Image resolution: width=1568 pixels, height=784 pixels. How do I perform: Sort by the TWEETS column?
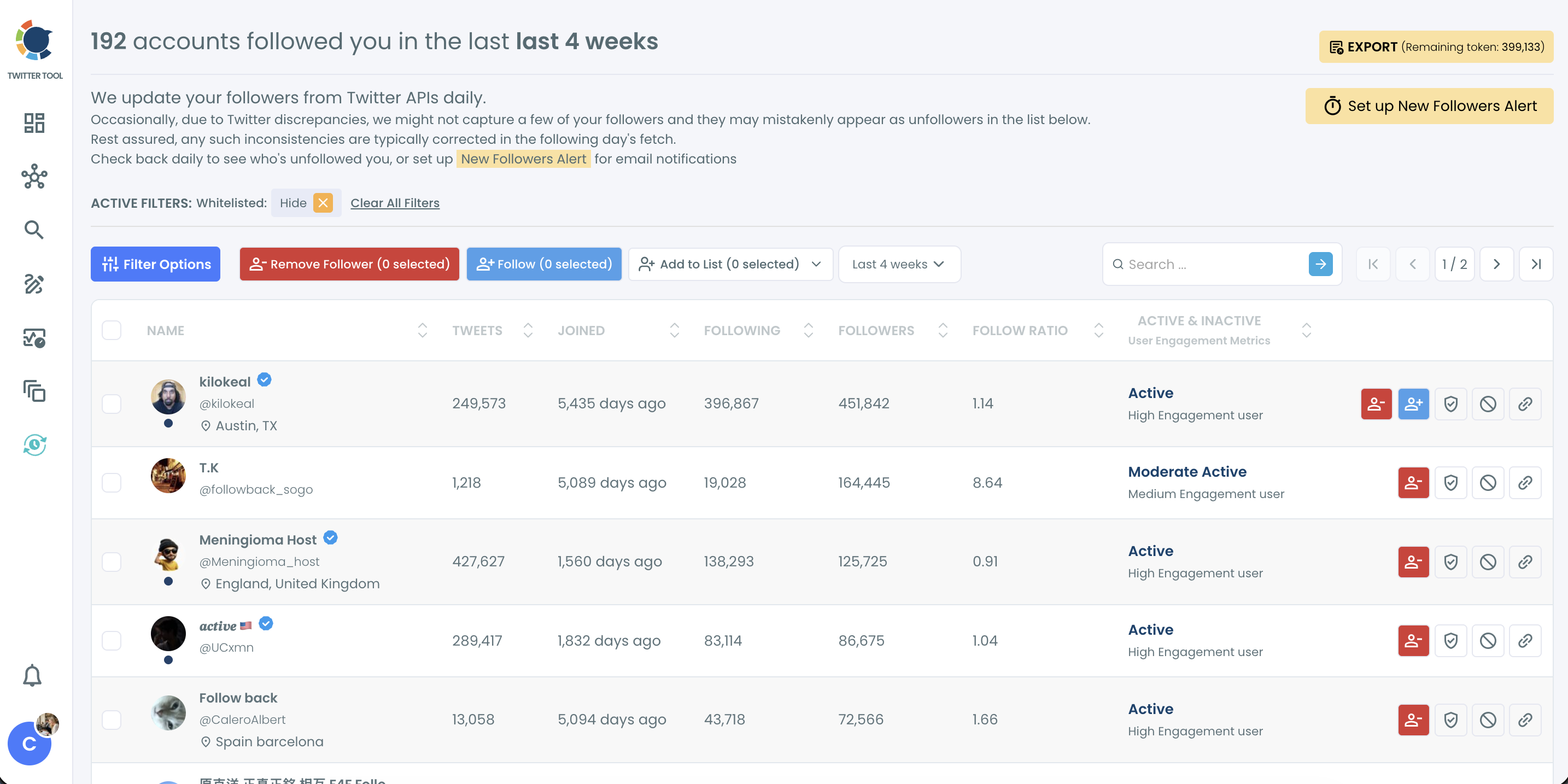[528, 330]
